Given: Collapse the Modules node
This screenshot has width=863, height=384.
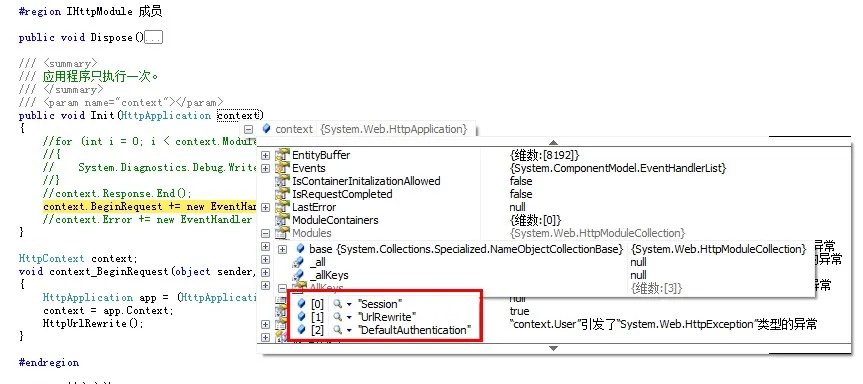Looking at the screenshot, I should pyautogui.click(x=265, y=233).
